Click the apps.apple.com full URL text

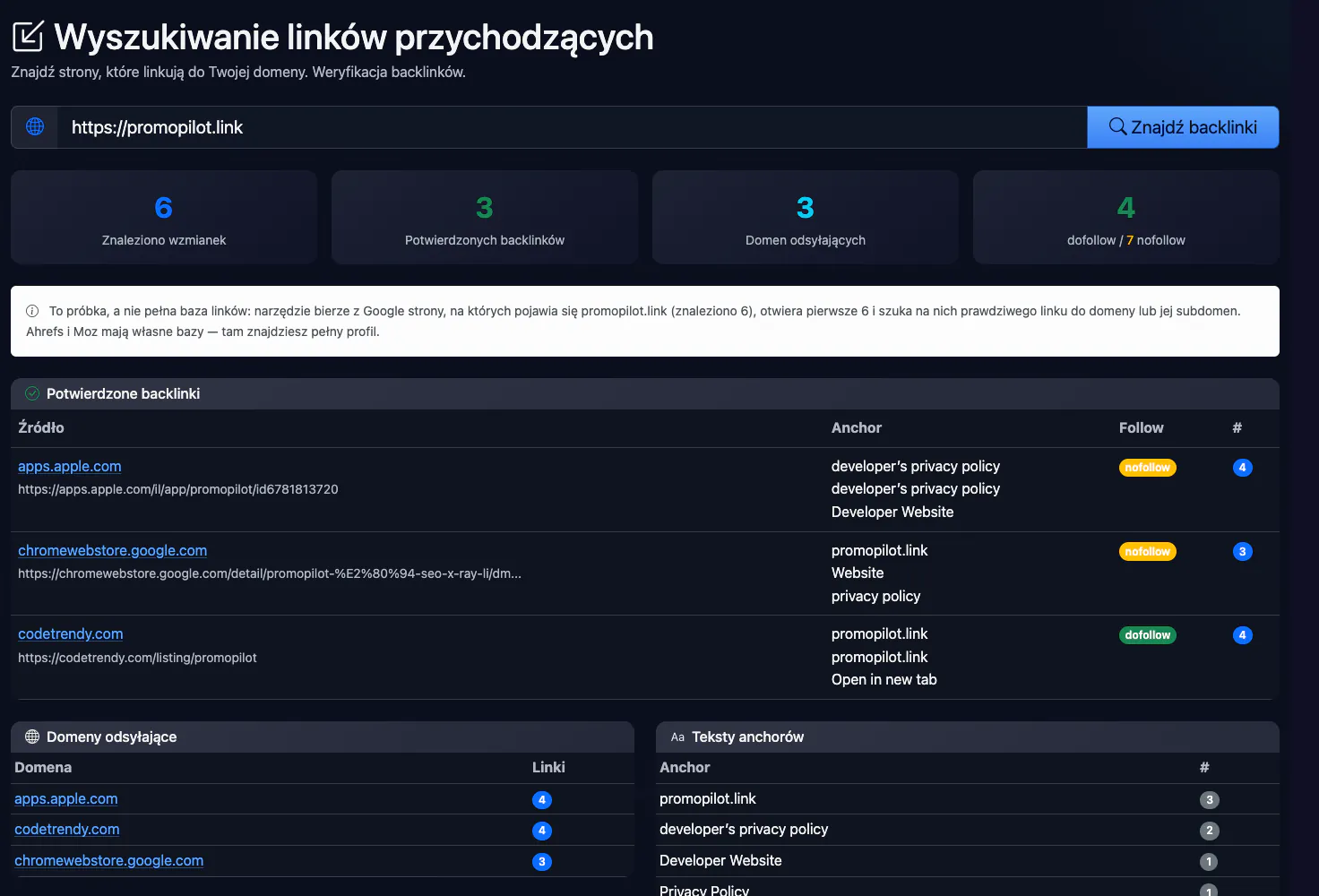[x=178, y=489]
